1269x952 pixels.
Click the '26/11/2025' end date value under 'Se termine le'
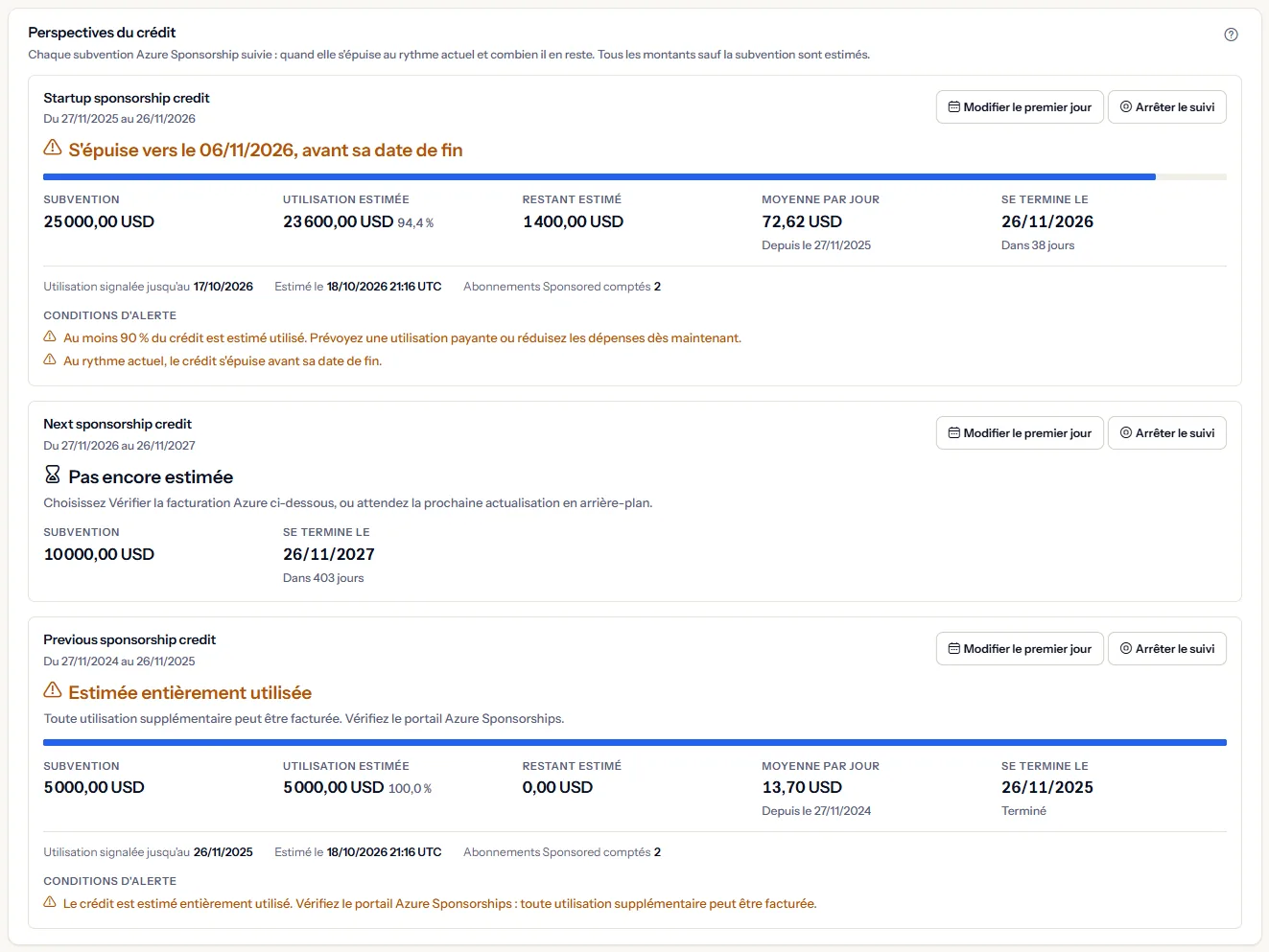pos(1047,787)
